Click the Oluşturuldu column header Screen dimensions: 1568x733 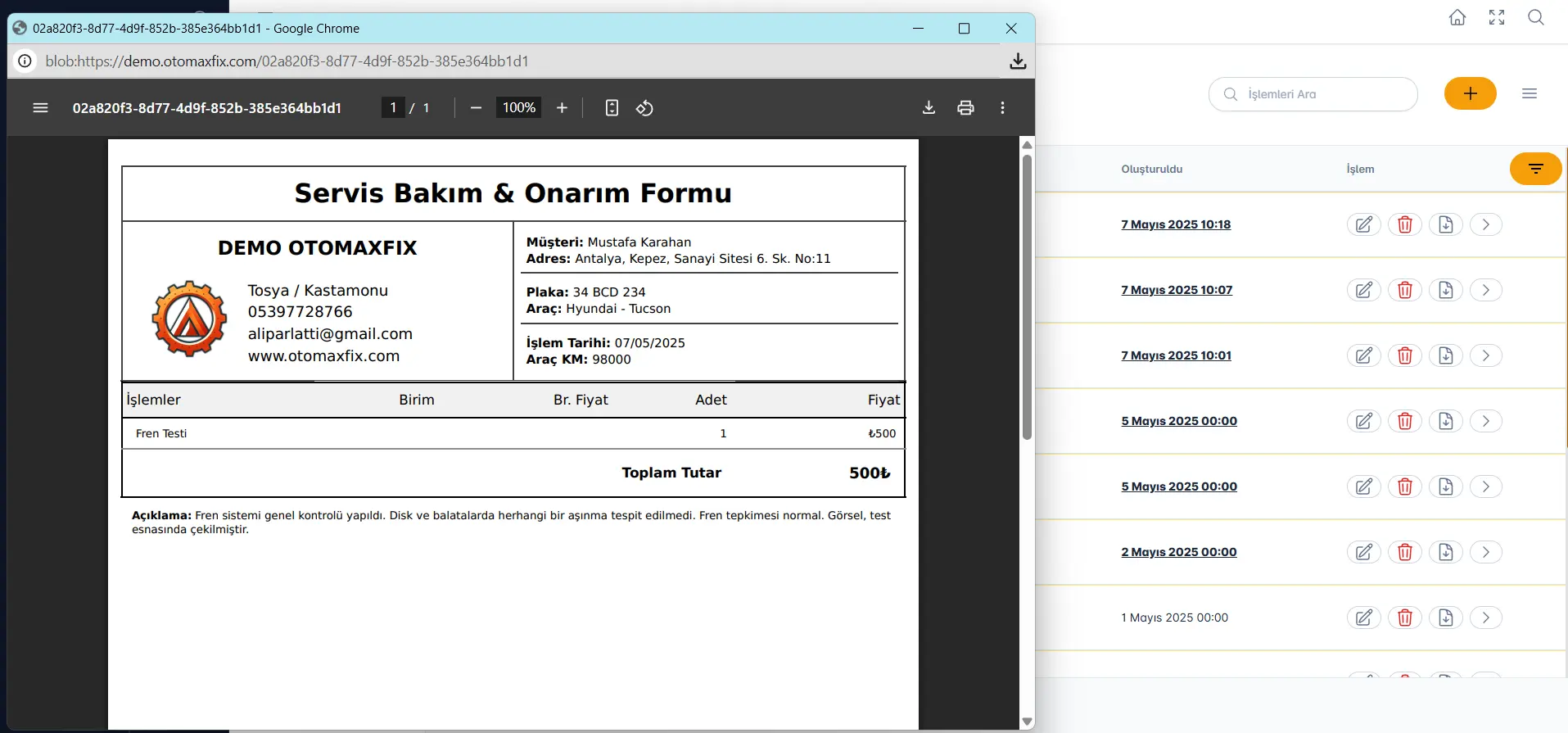tap(1151, 170)
